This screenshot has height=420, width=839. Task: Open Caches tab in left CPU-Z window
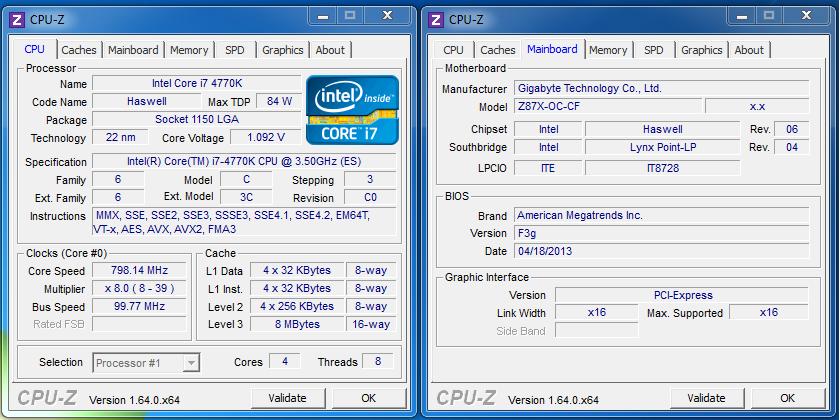[x=79, y=50]
